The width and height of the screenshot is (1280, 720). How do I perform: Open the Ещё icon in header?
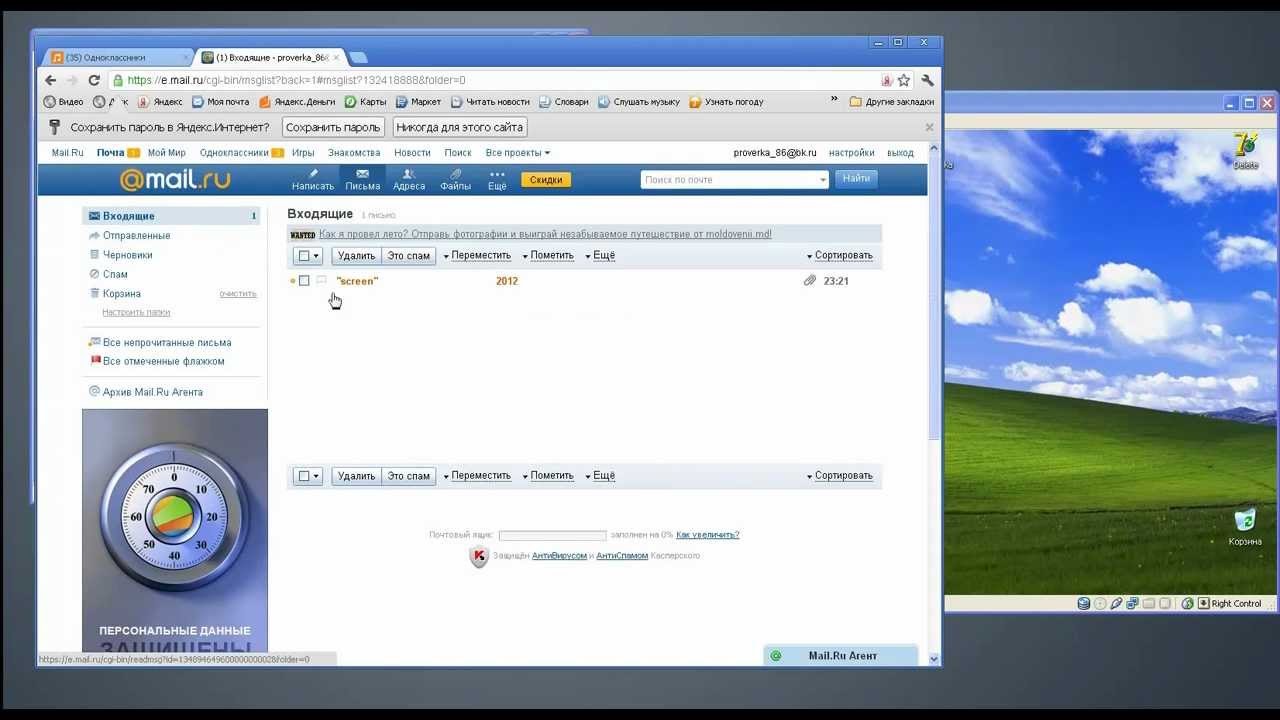(x=497, y=180)
